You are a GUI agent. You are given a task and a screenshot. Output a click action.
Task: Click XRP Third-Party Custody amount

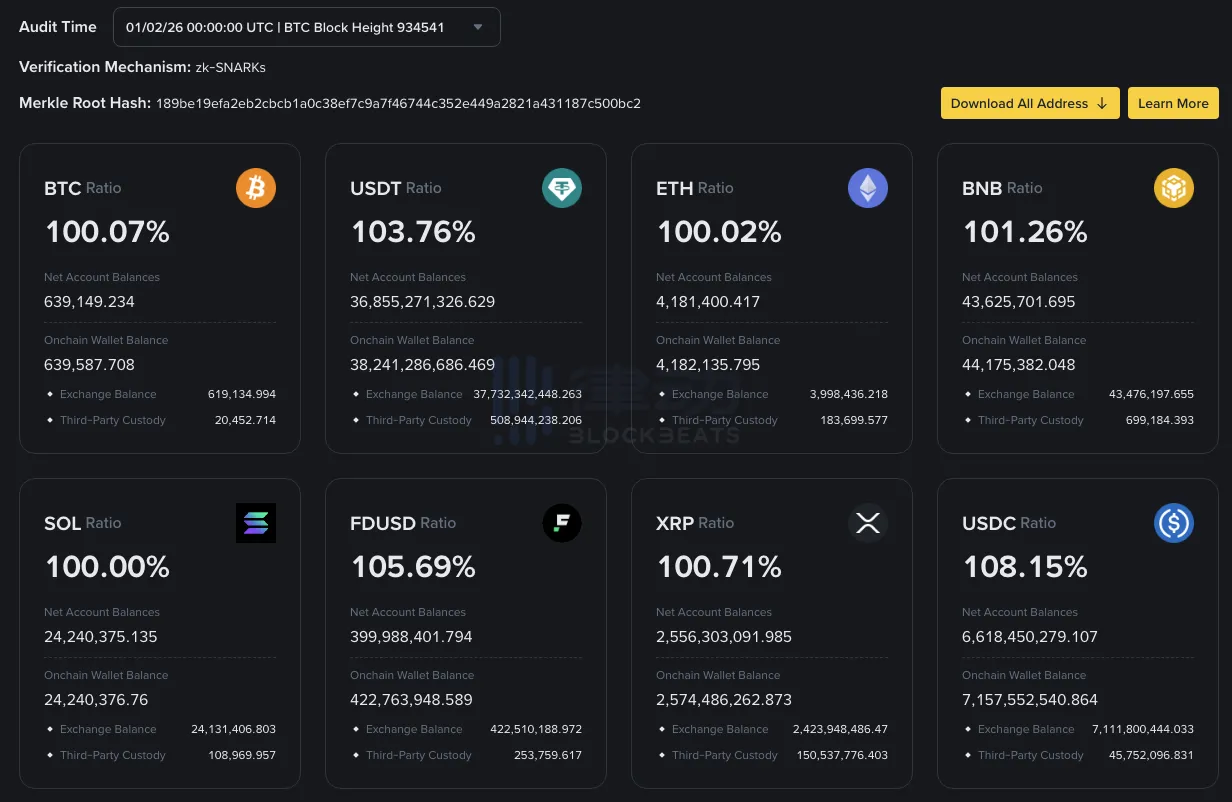tap(842, 755)
